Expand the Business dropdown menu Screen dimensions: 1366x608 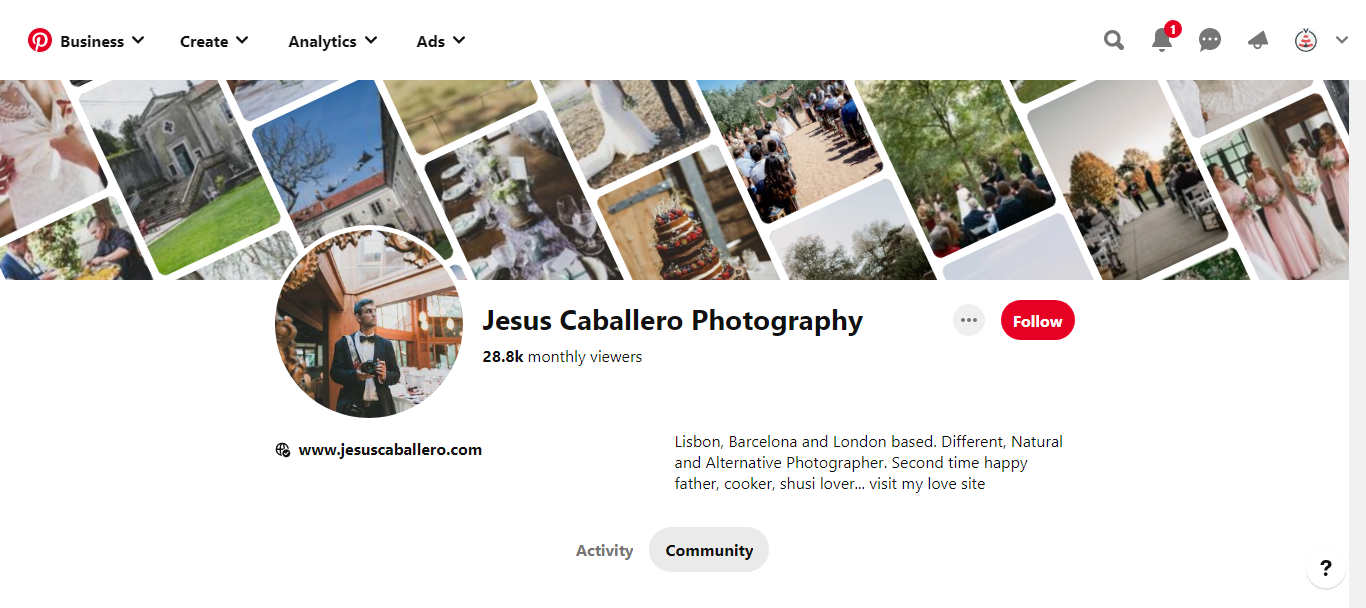(x=102, y=41)
